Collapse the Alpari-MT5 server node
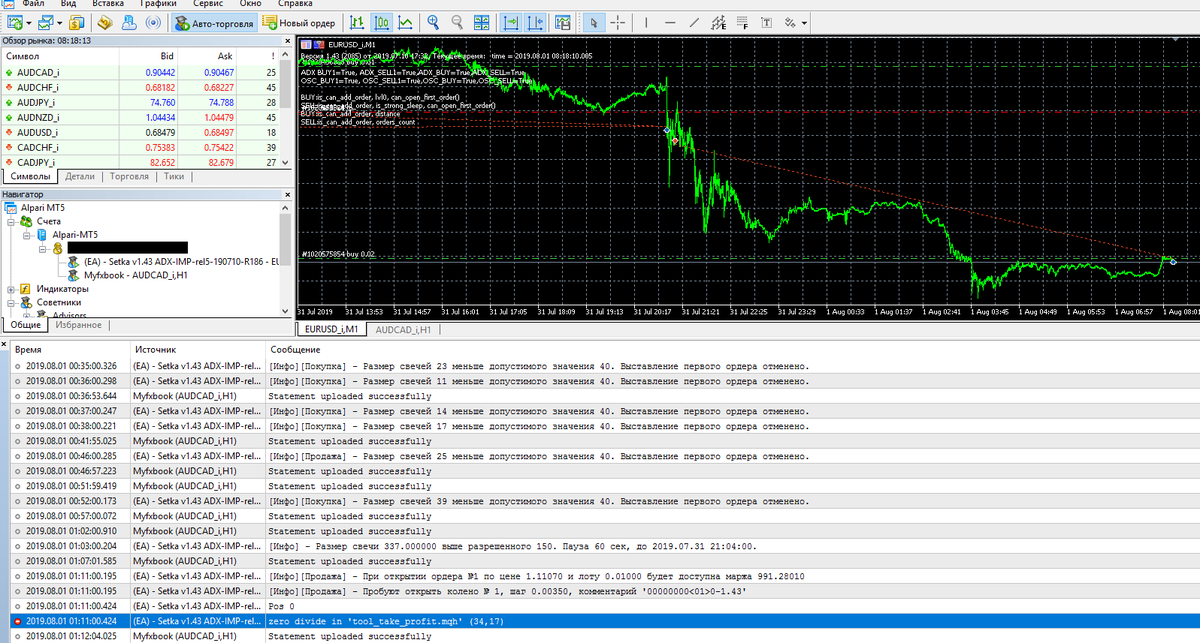Screen dimensions: 1200x643 coord(26,235)
